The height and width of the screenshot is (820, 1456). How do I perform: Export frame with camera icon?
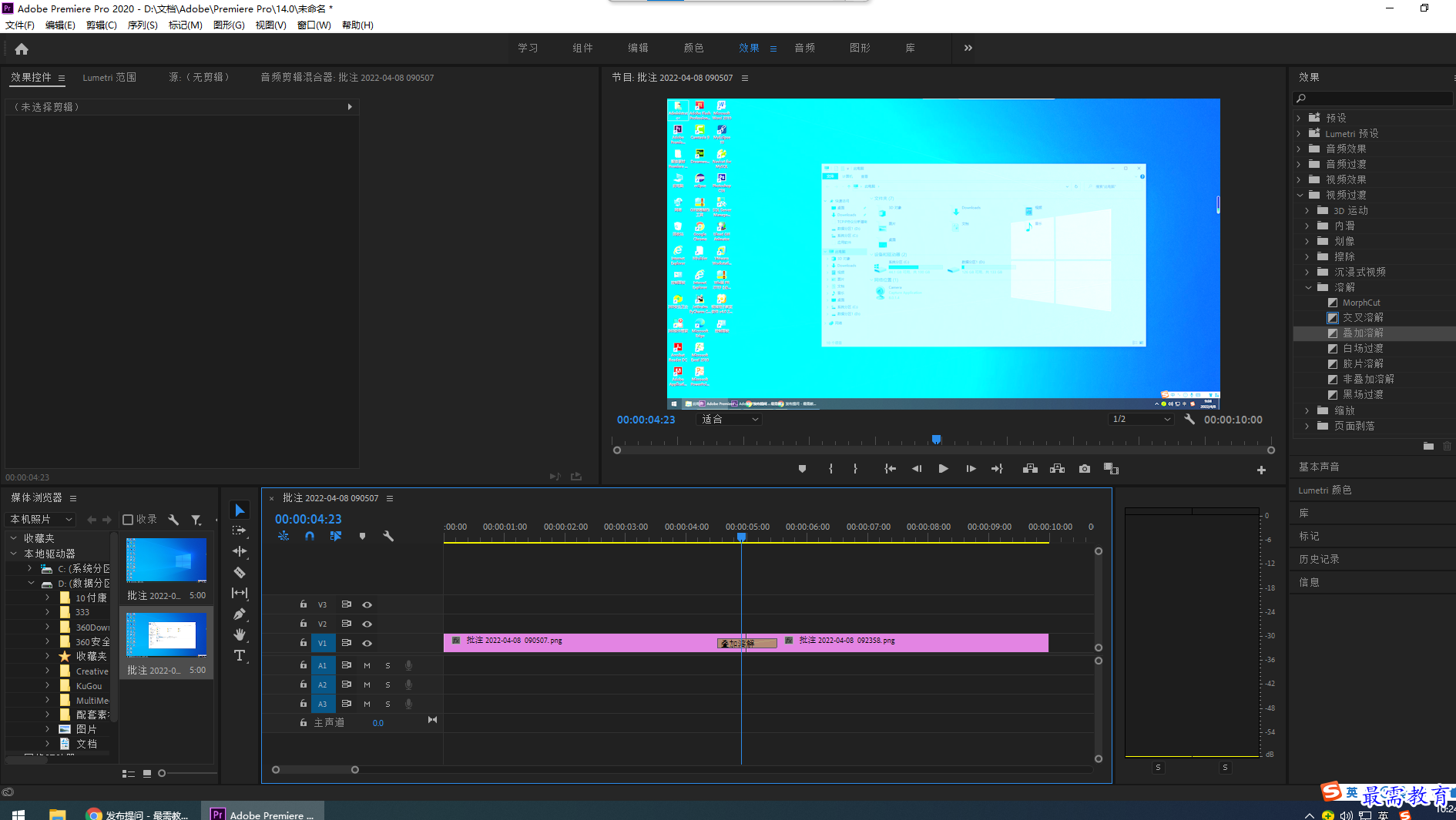click(1085, 469)
